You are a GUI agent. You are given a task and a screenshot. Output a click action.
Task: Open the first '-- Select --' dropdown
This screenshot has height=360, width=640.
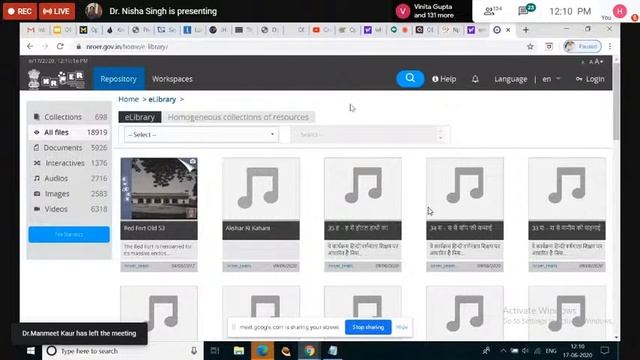(201, 135)
